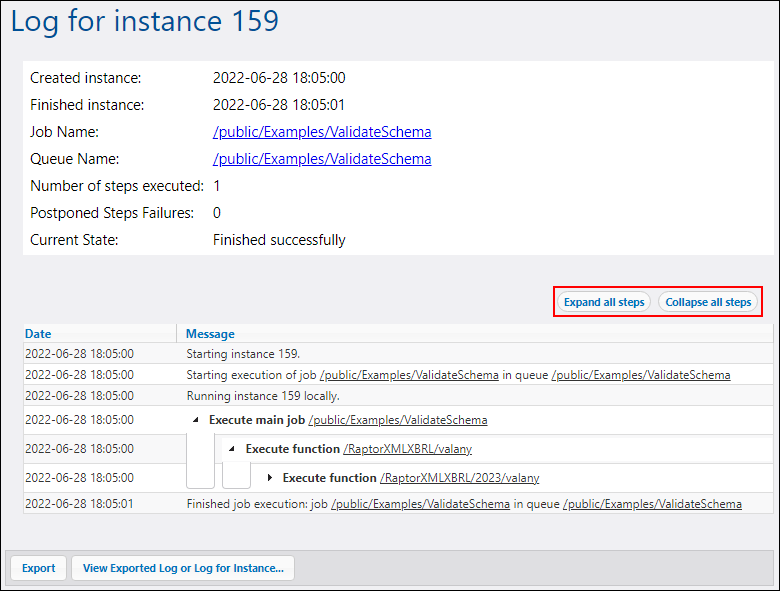Export the instance log

point(39,568)
